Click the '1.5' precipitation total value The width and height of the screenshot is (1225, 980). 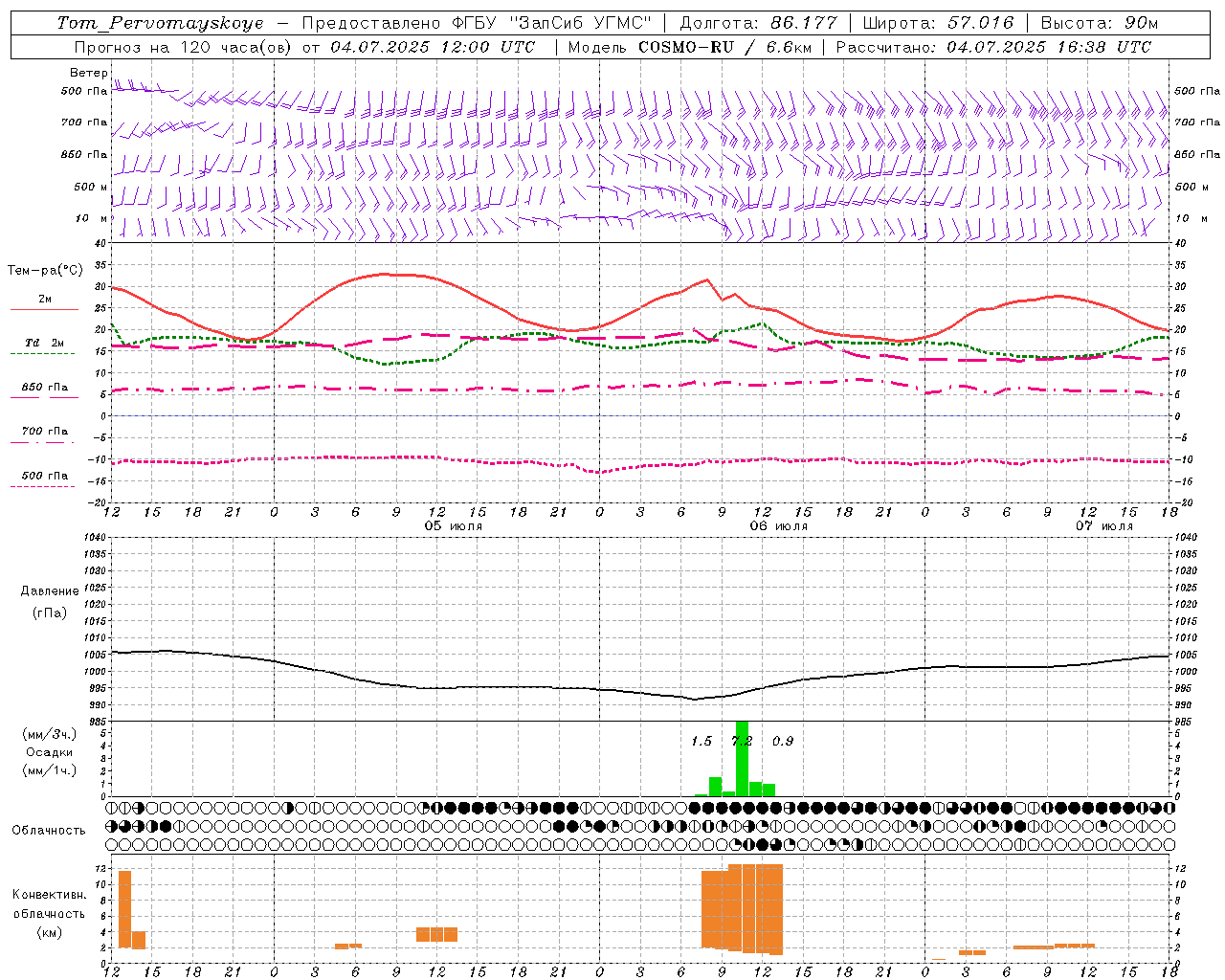(x=702, y=741)
